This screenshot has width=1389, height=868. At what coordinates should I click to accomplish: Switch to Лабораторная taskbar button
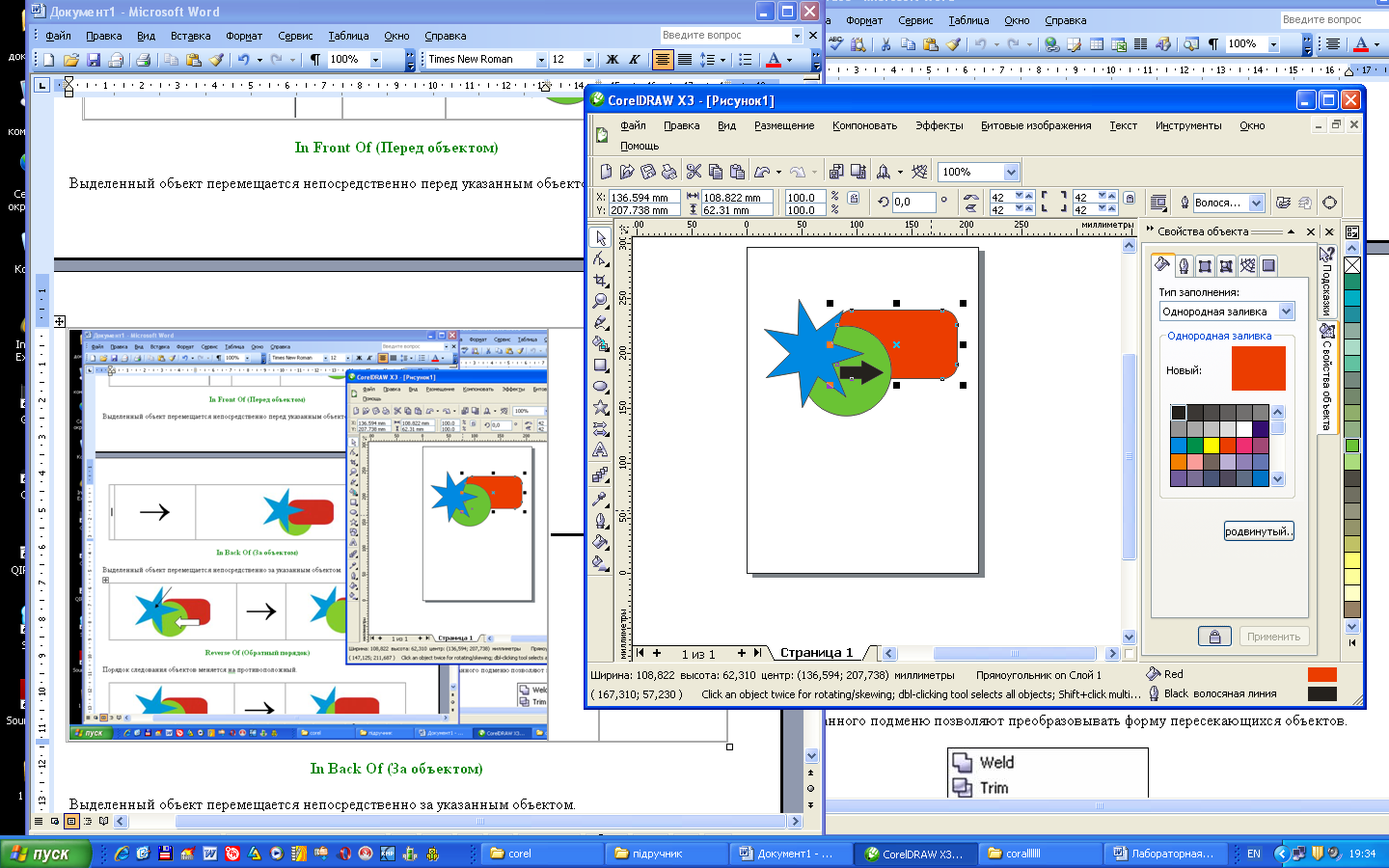(1167, 854)
